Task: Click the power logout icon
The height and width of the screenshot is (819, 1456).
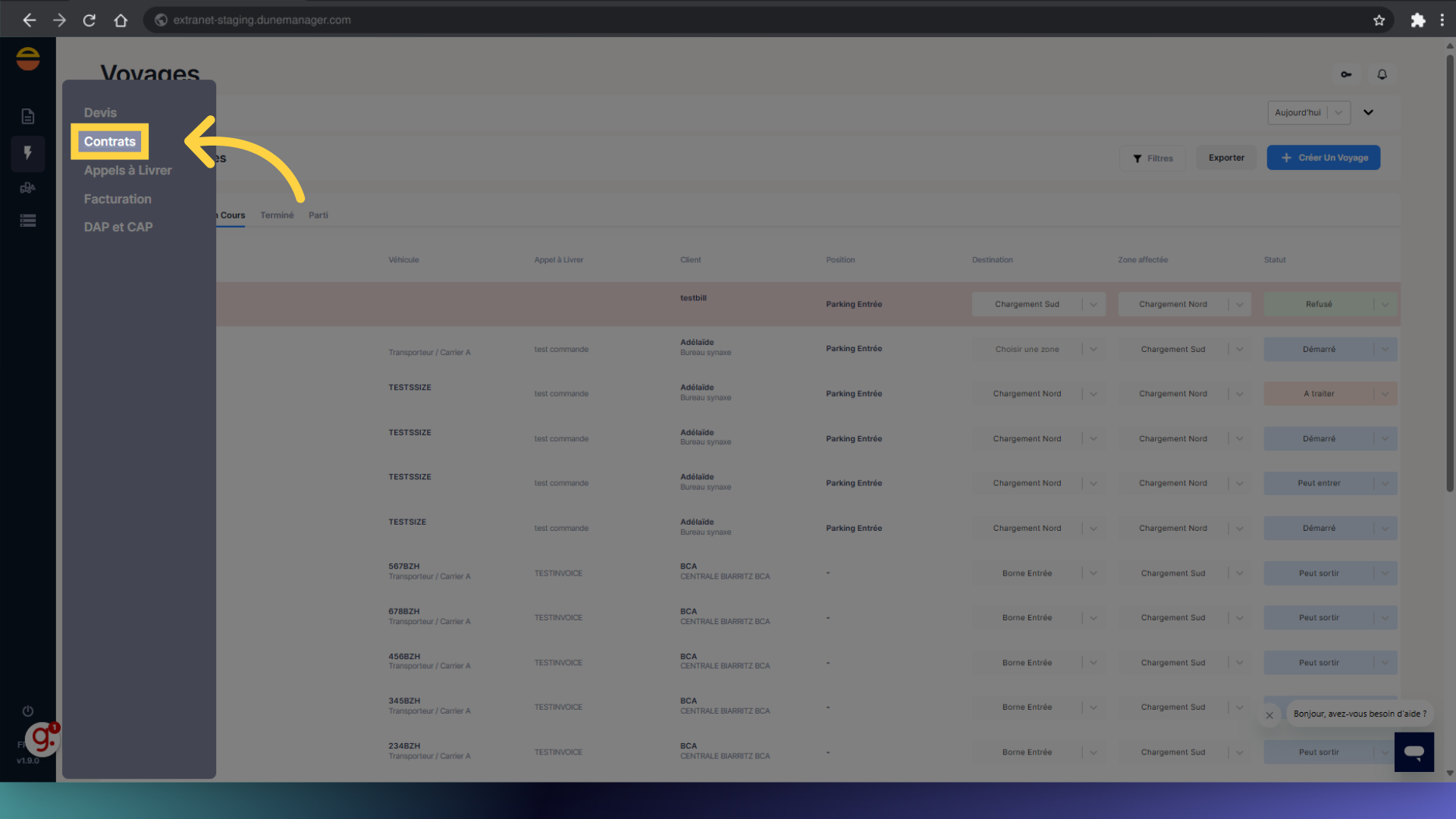Action: pos(28,711)
